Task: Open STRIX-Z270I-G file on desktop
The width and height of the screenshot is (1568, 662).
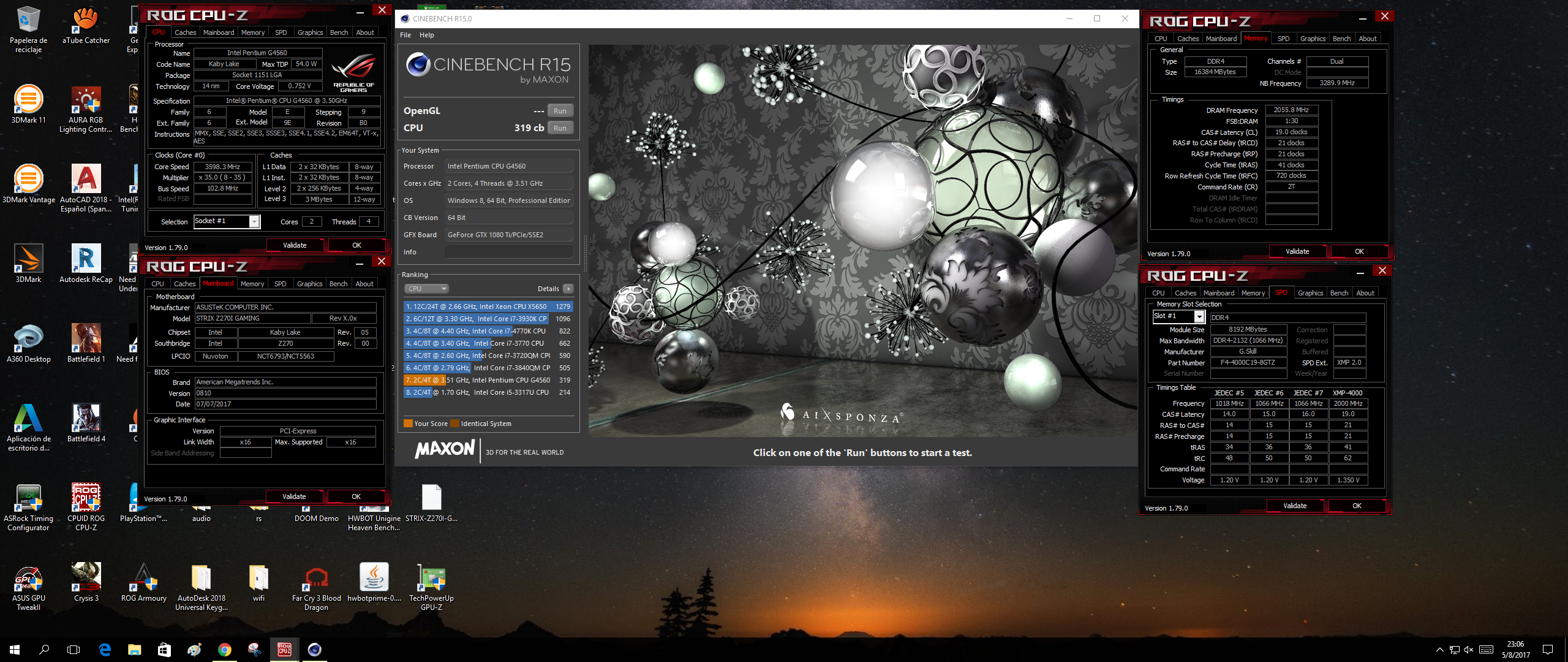Action: pyautogui.click(x=431, y=503)
